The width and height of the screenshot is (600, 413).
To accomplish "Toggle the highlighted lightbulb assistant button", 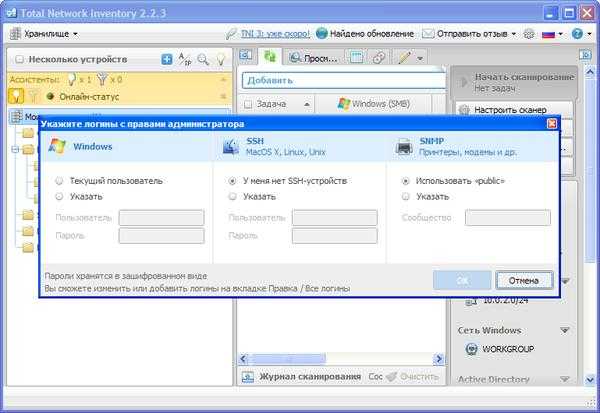I will [16, 96].
